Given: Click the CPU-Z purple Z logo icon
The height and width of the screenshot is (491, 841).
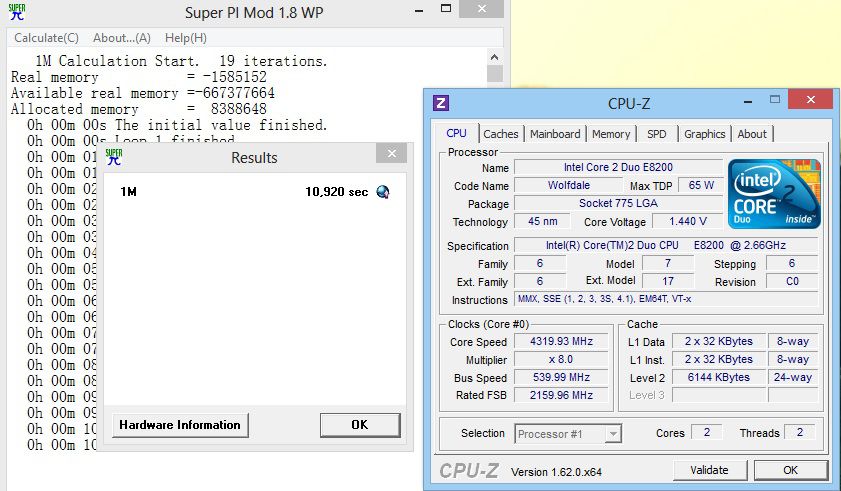Looking at the screenshot, I should 441,102.
